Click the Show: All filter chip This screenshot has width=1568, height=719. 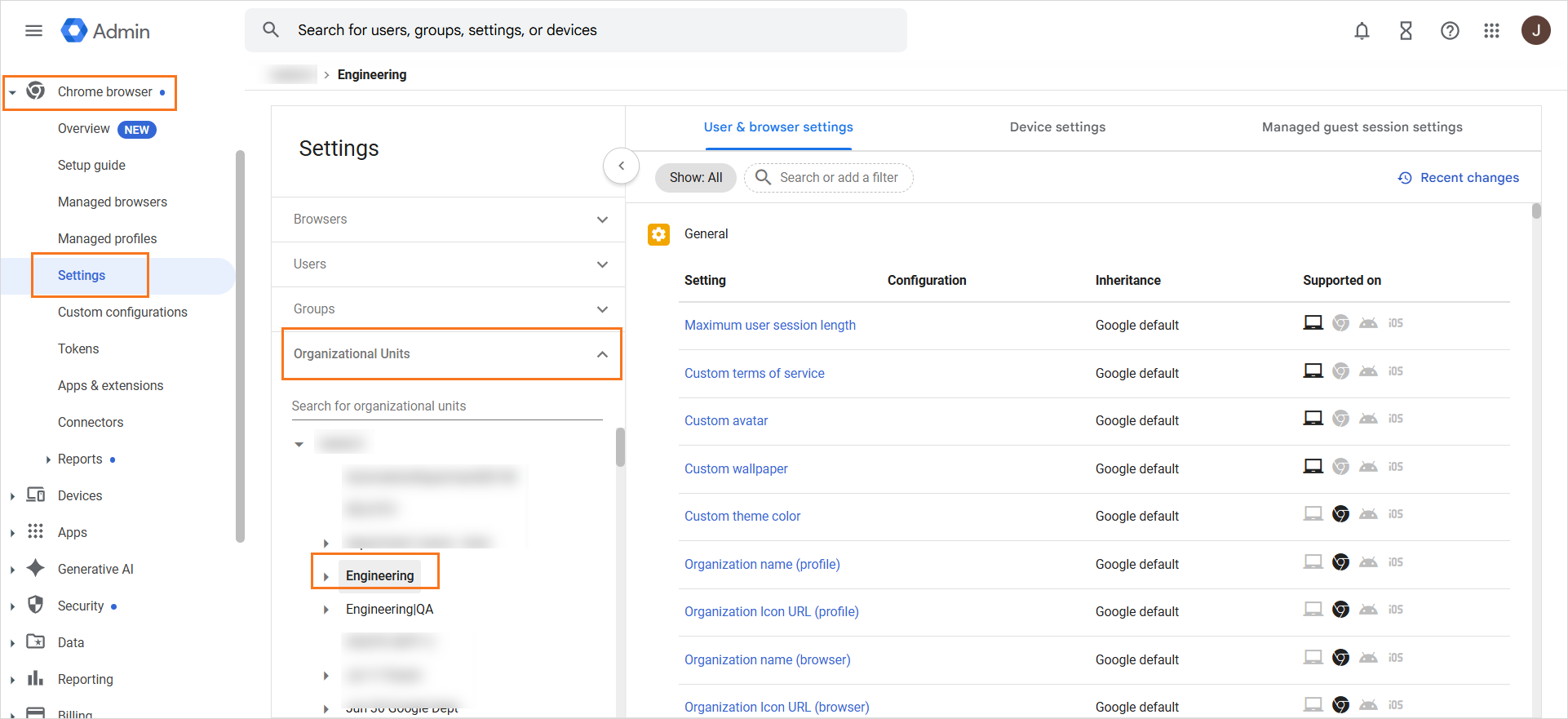[696, 178]
